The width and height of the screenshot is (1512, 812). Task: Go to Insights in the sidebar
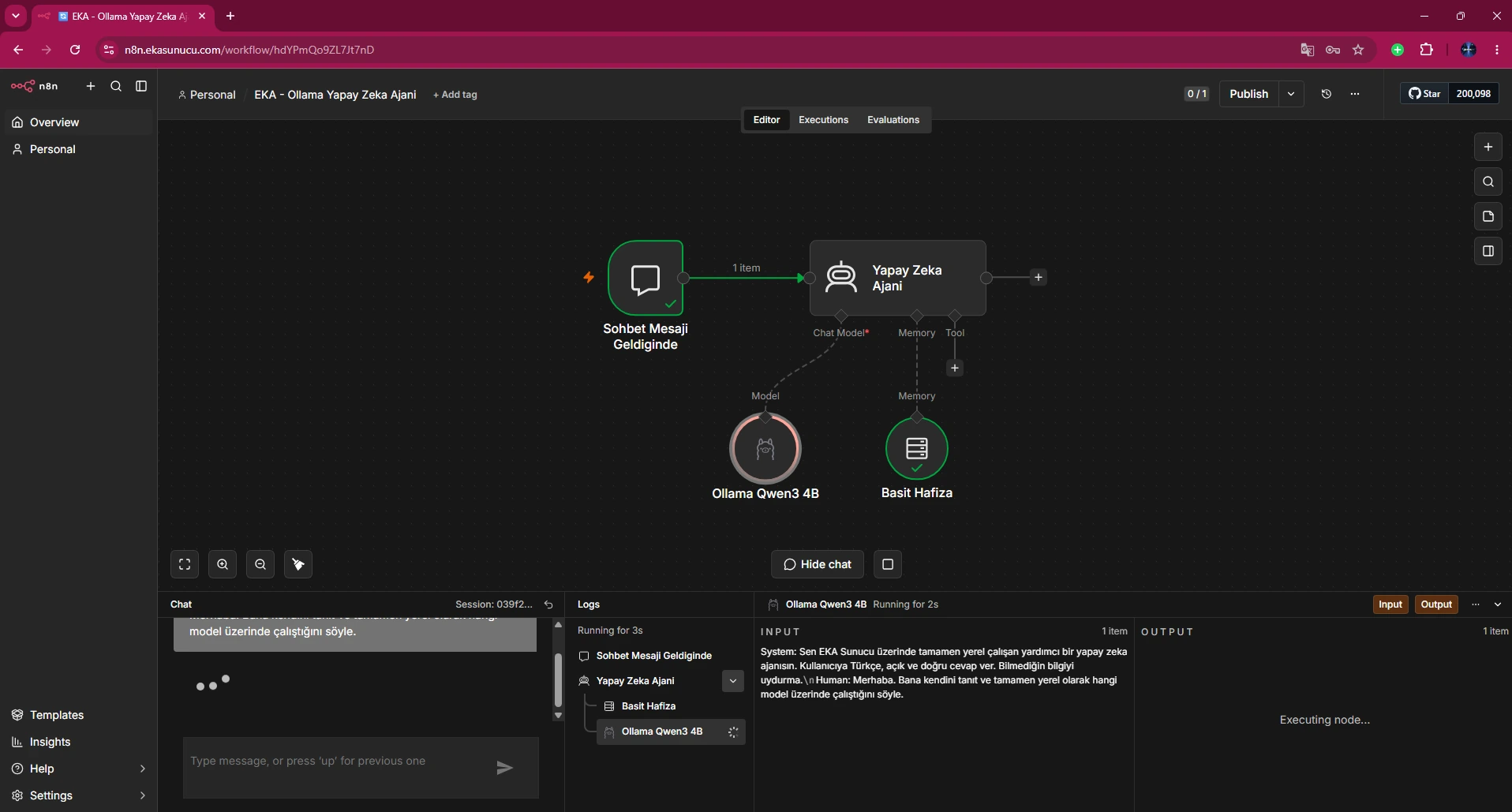(77, 742)
